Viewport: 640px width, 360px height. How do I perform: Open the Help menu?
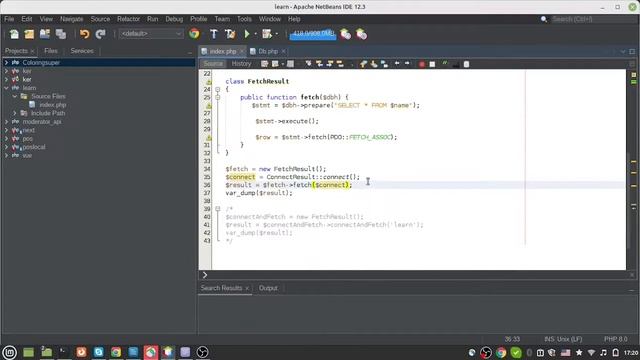point(294,19)
